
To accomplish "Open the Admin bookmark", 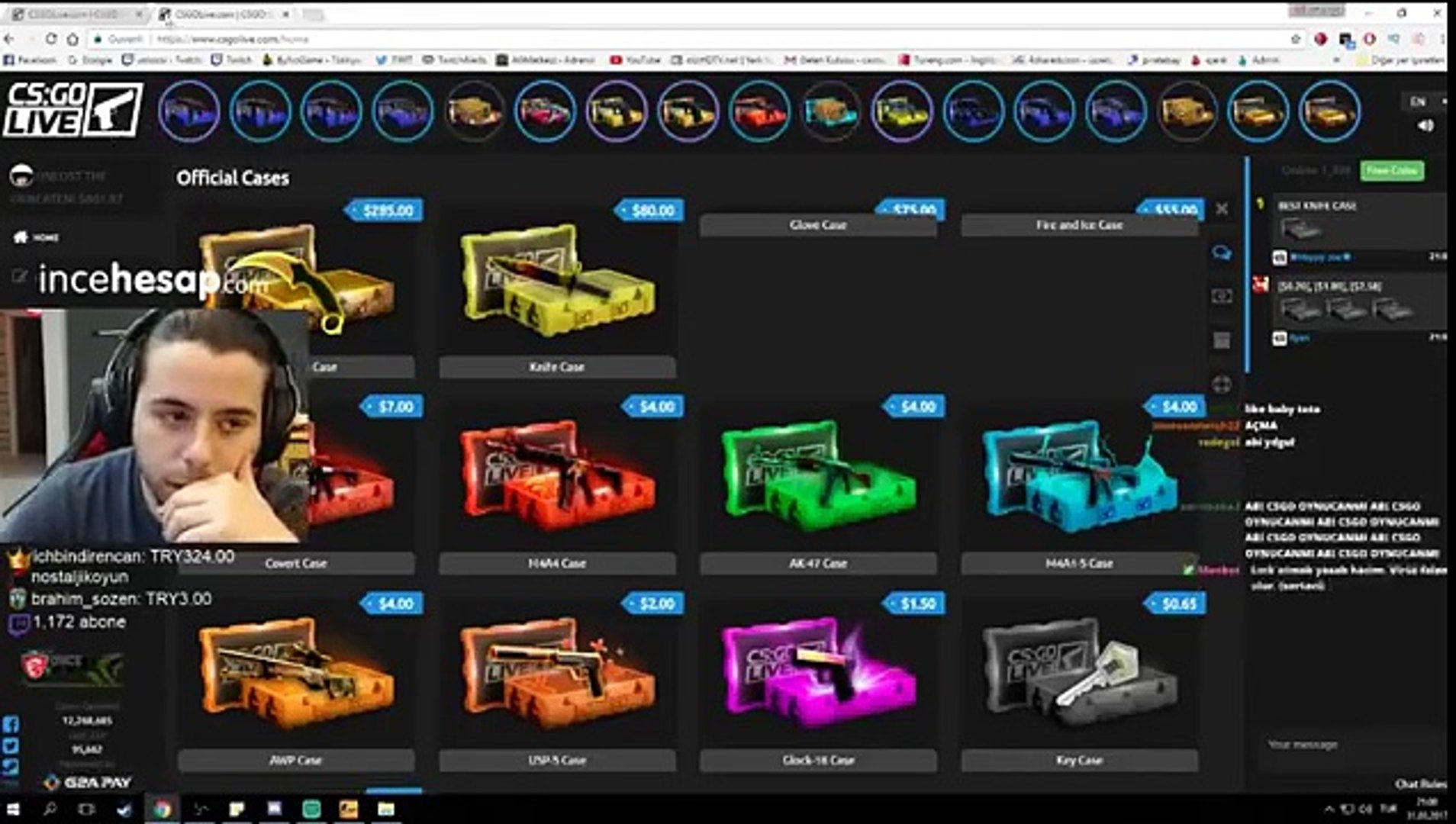I will (x=1258, y=60).
